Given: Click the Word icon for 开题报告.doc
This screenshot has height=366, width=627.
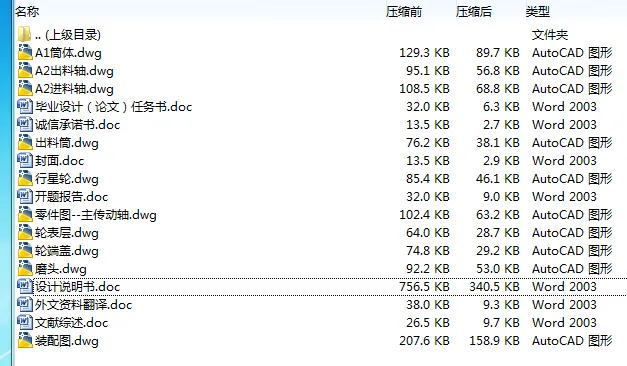Looking at the screenshot, I should click(25, 196).
